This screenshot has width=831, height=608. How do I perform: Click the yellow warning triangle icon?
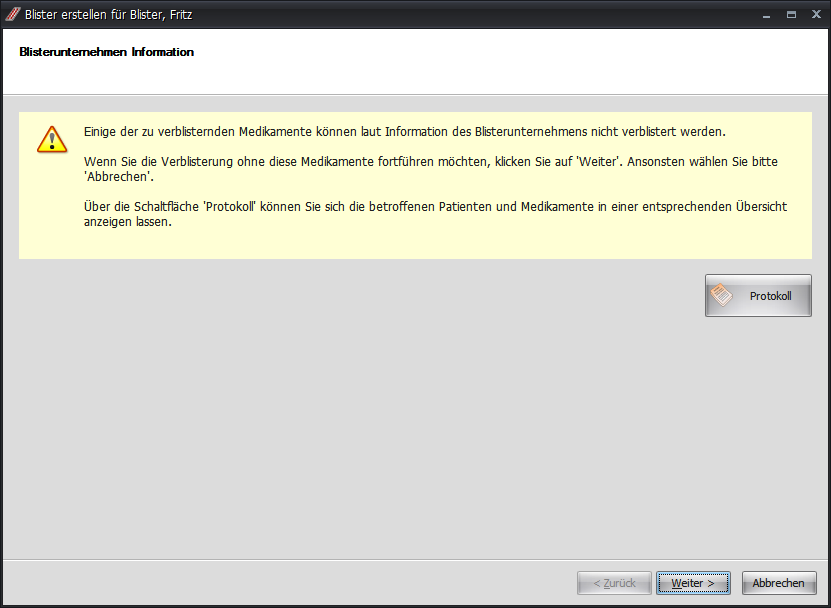pyautogui.click(x=52, y=139)
